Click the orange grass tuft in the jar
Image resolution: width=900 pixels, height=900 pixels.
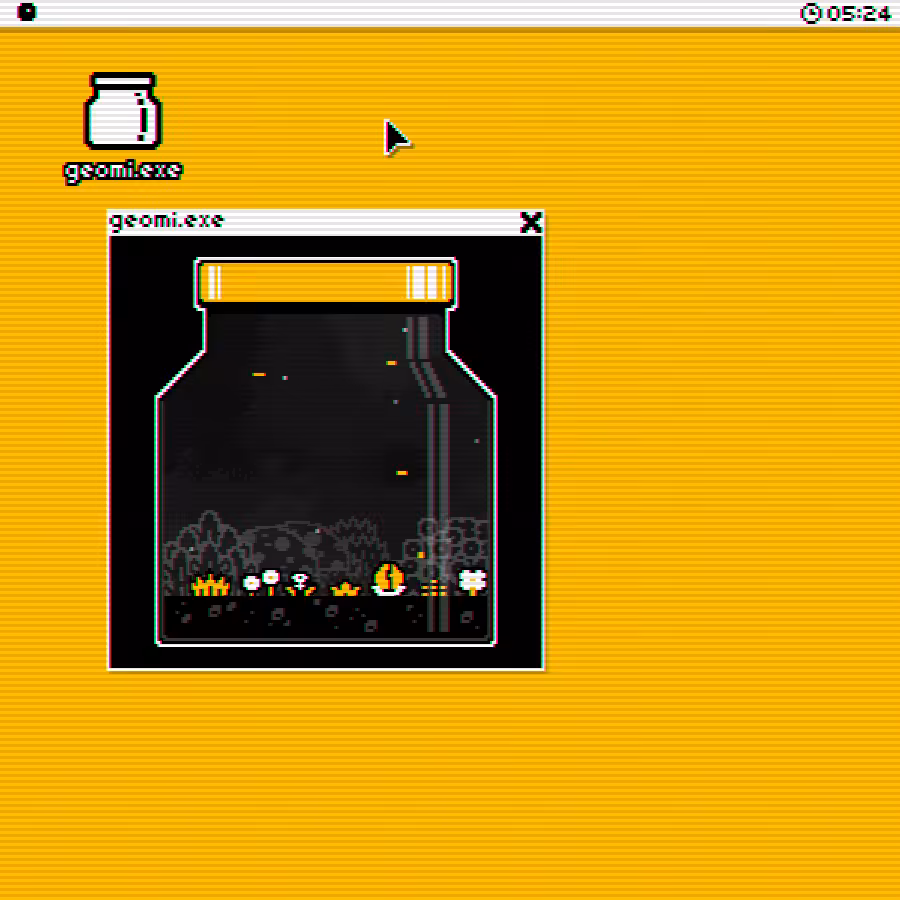coord(211,585)
